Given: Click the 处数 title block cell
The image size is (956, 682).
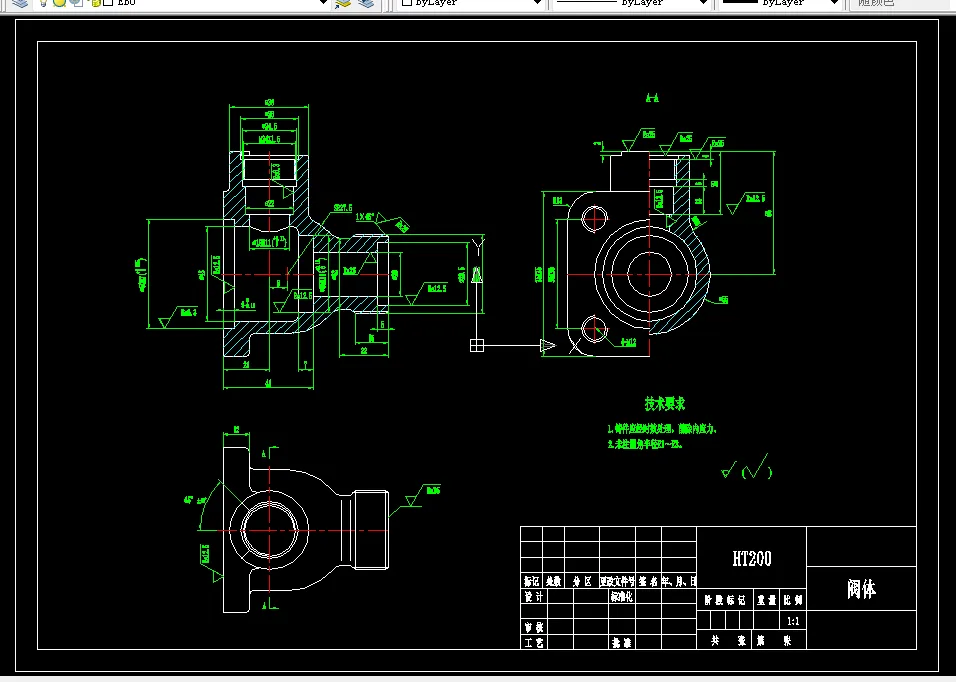Looking at the screenshot, I should 554,581.
